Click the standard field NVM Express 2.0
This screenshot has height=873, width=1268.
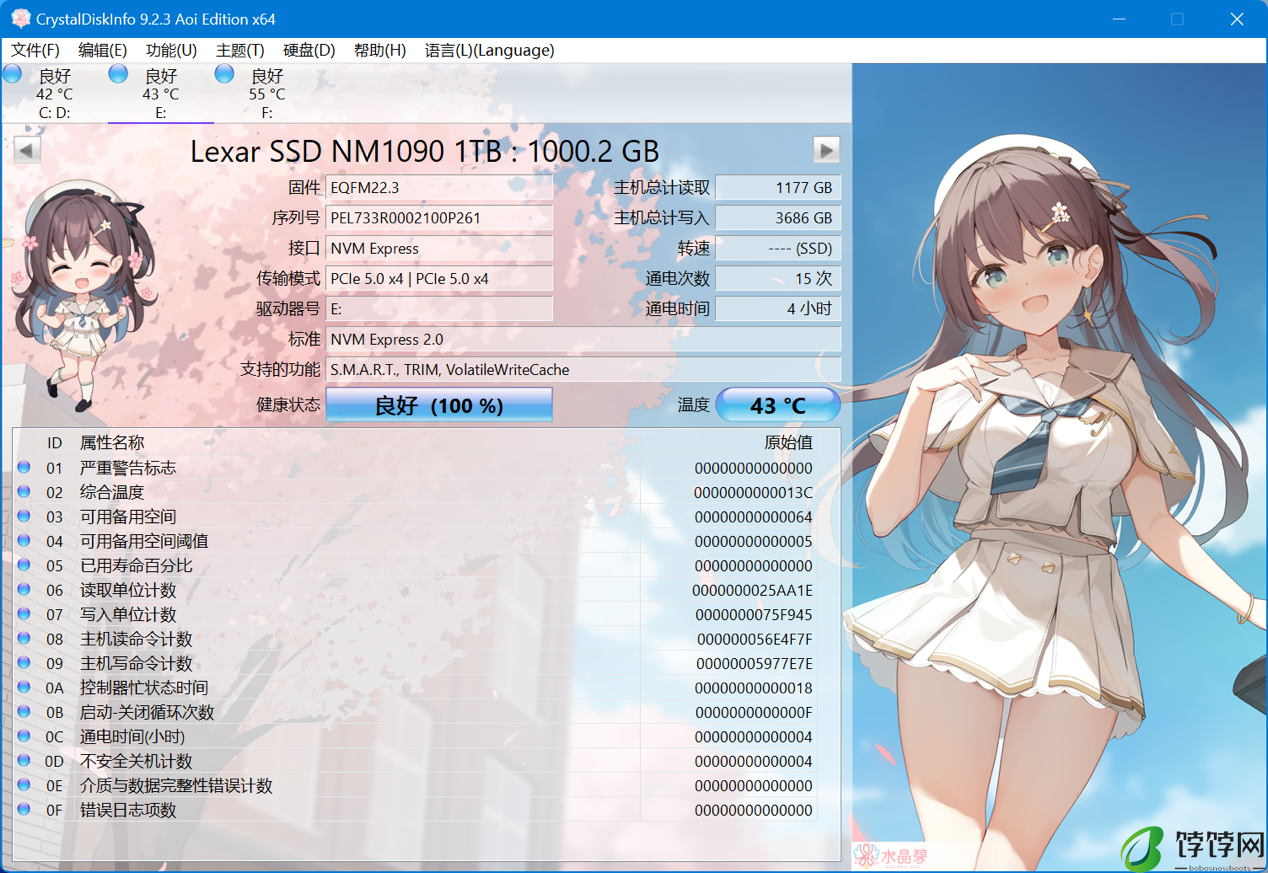pyautogui.click(x=583, y=339)
